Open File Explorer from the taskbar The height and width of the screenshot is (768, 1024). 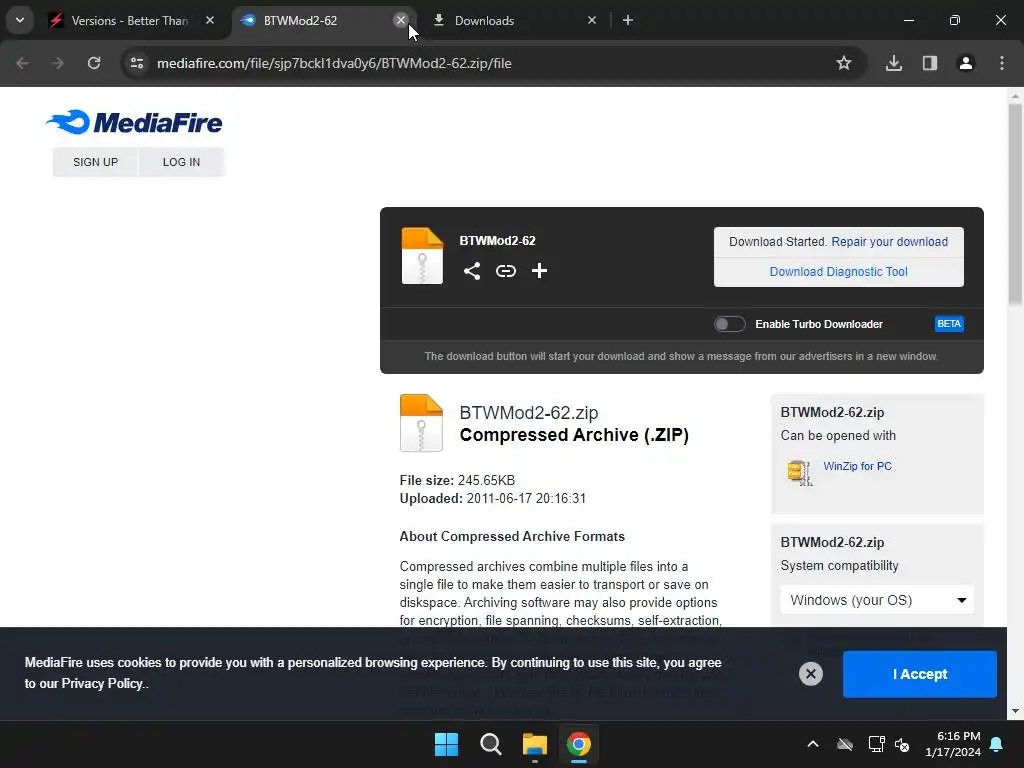pos(534,744)
